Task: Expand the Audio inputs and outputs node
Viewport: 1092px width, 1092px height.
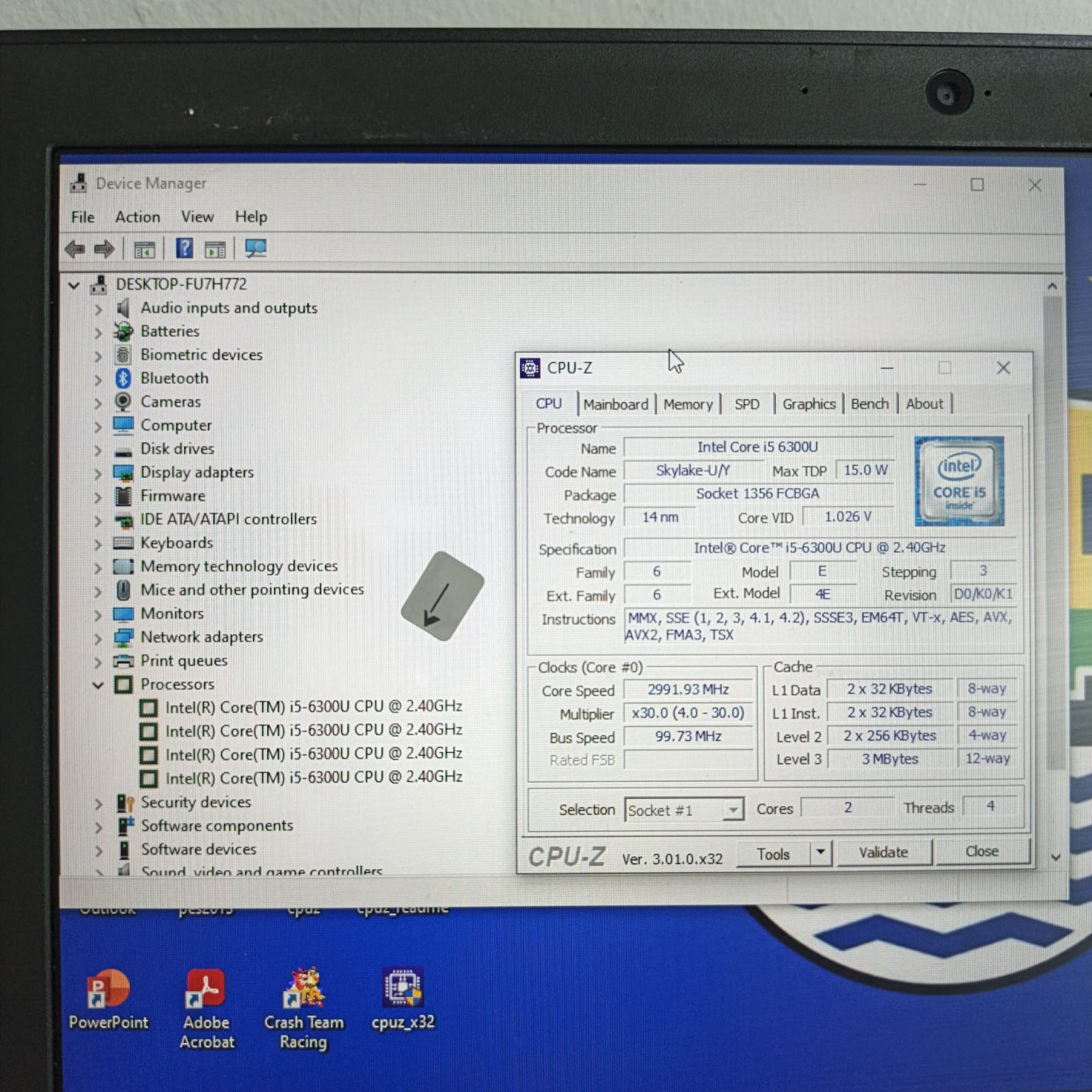Action: pyautogui.click(x=98, y=309)
